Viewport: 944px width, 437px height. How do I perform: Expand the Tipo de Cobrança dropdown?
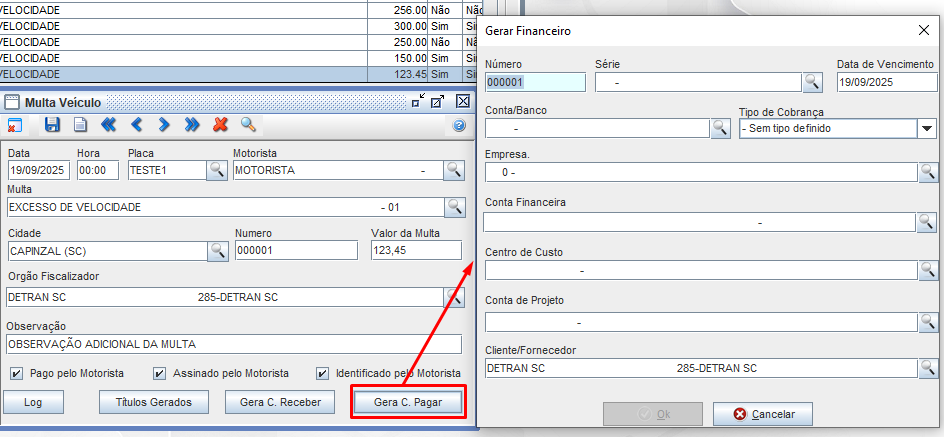pos(925,128)
